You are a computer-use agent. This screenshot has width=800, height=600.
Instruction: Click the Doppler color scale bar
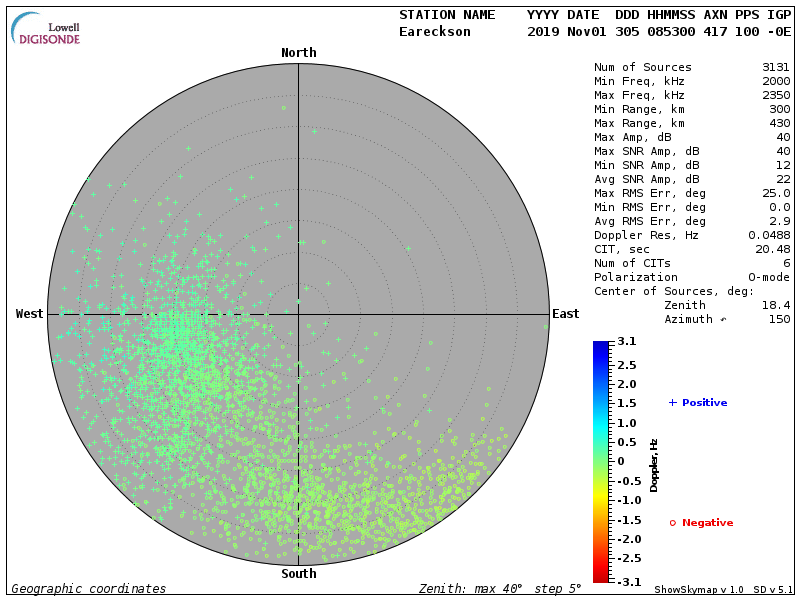coord(600,461)
